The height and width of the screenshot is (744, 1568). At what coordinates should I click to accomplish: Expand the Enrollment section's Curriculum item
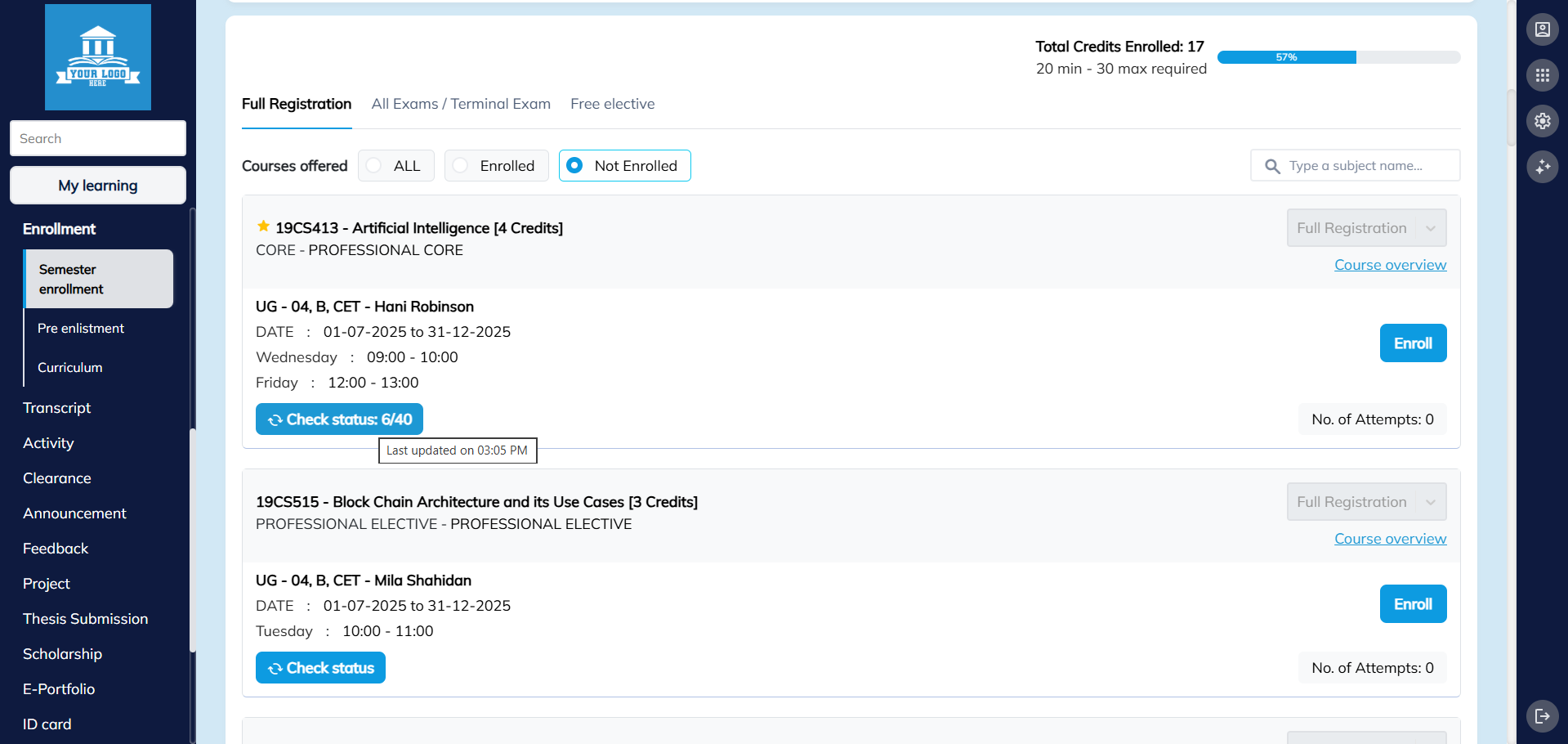click(x=69, y=367)
